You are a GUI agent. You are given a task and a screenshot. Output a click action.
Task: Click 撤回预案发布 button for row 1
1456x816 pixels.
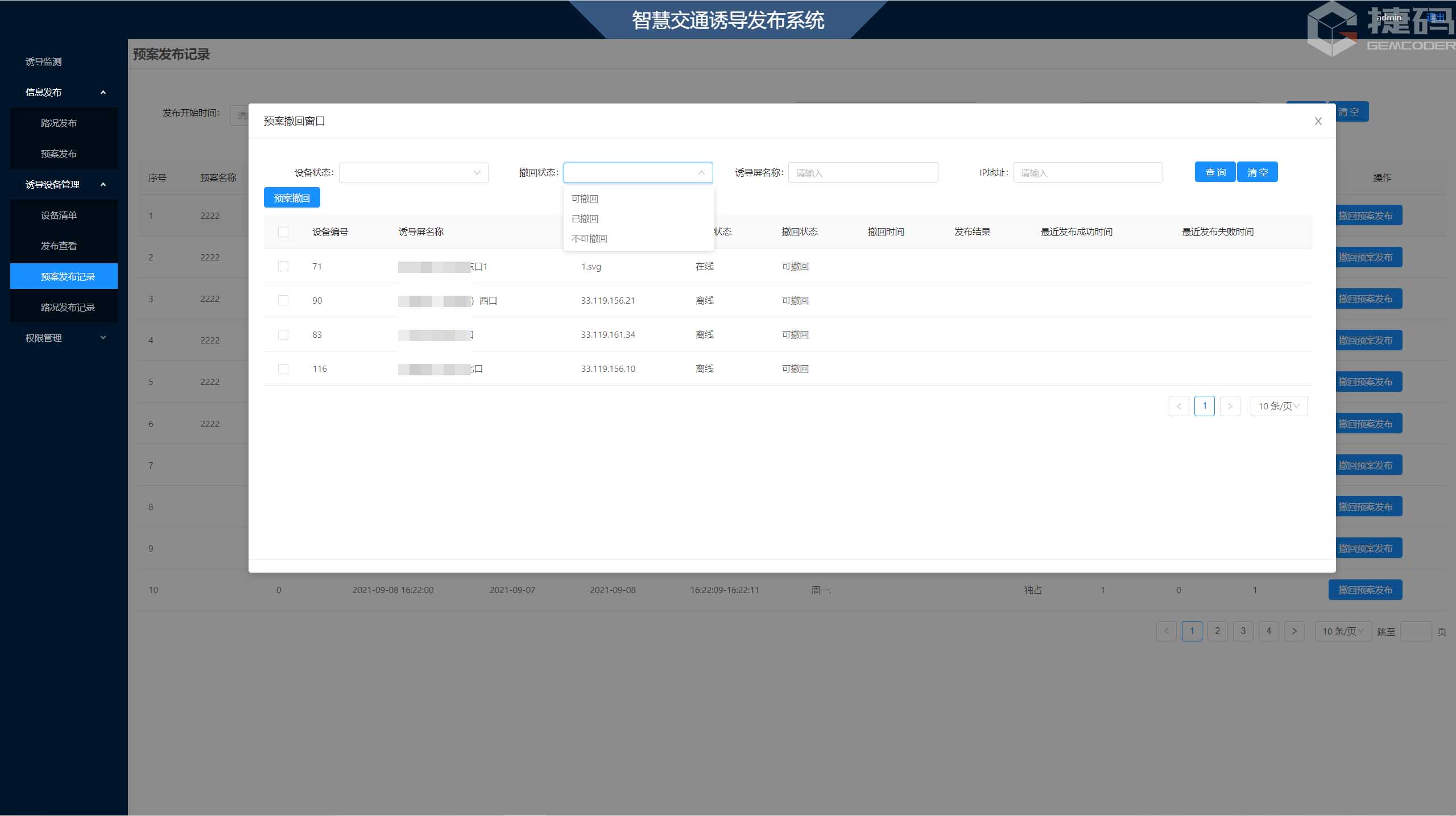[x=1368, y=216]
